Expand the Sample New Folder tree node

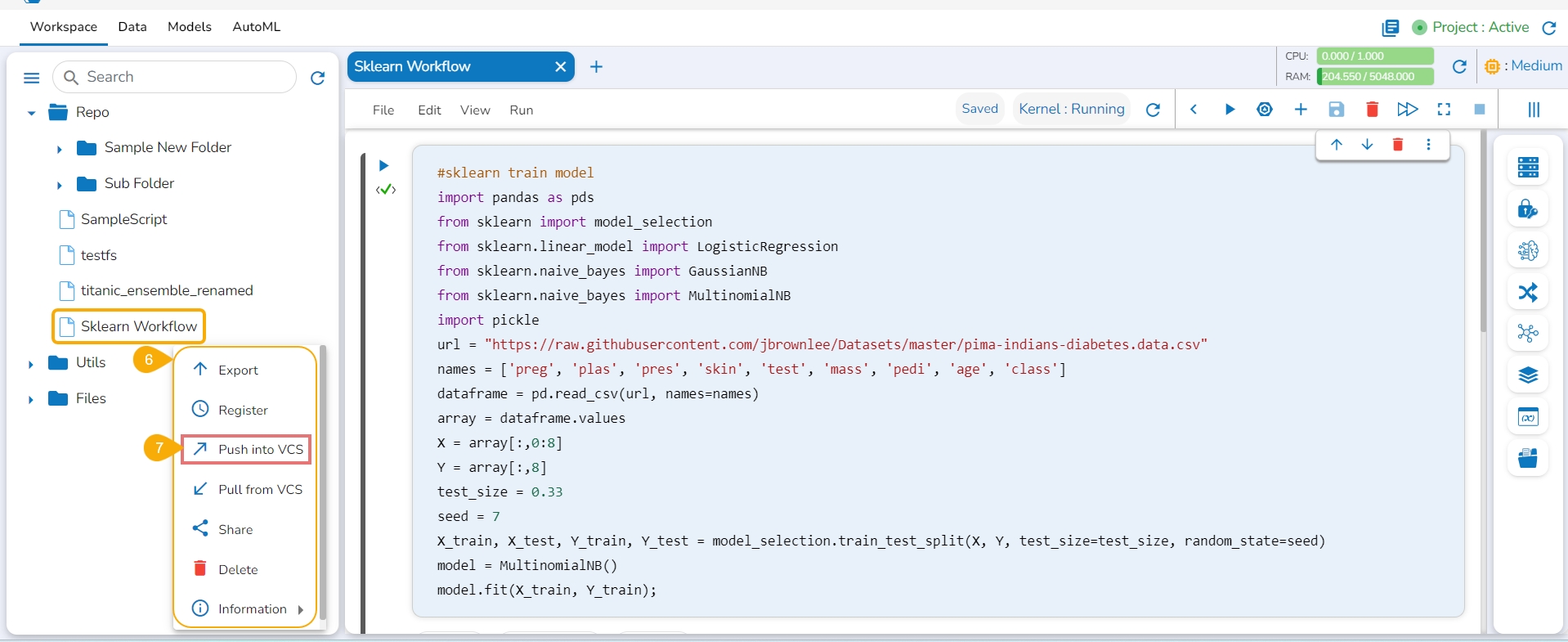[59, 149]
